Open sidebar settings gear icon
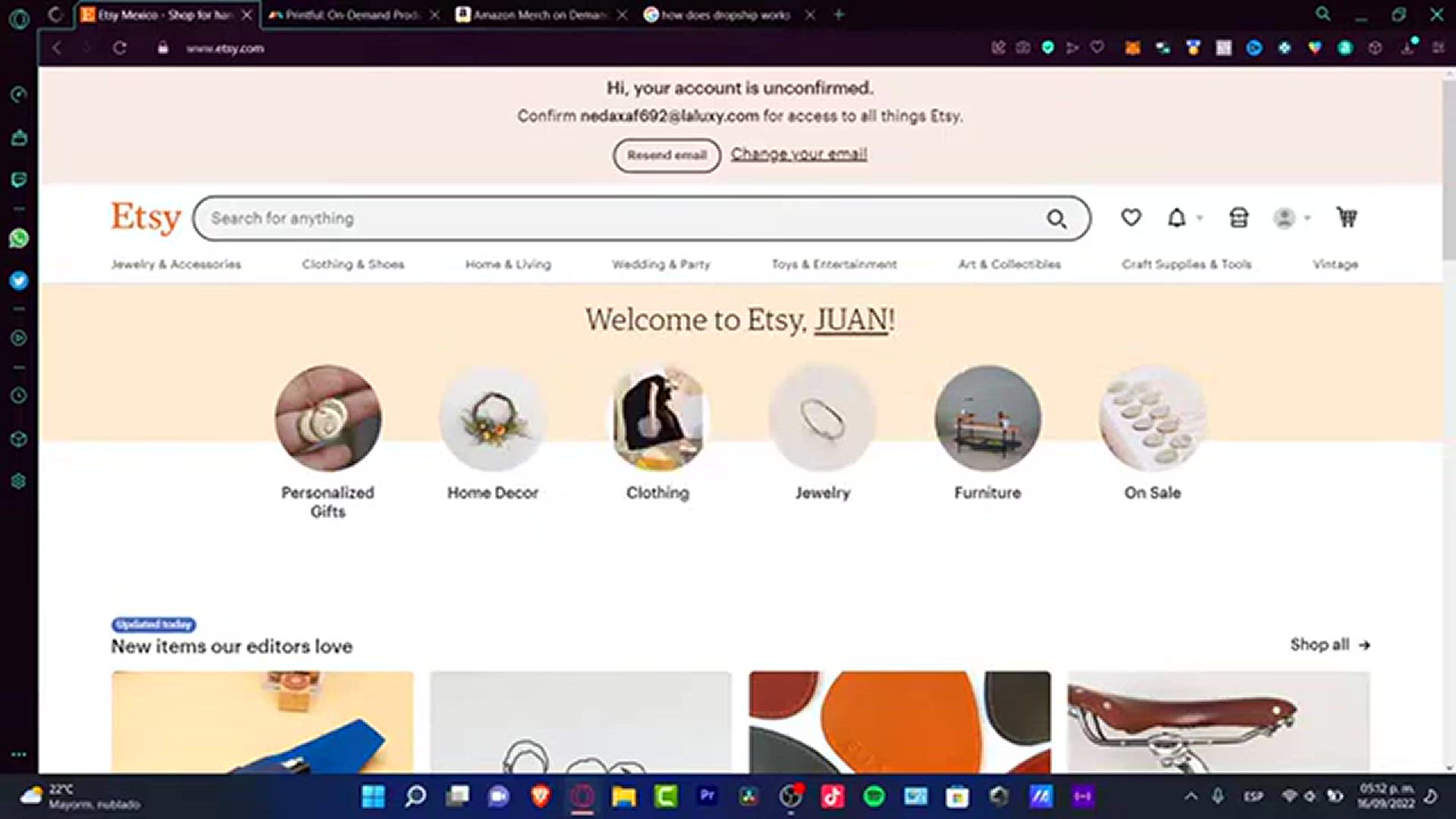 (19, 481)
